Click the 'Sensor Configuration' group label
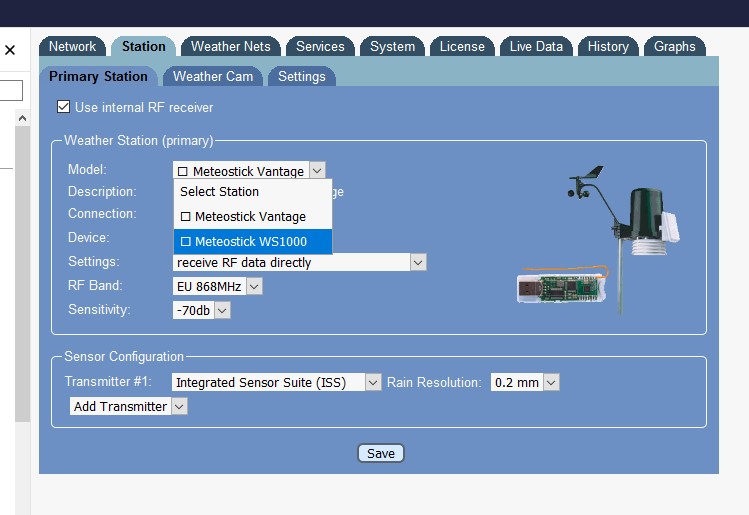 click(x=124, y=356)
